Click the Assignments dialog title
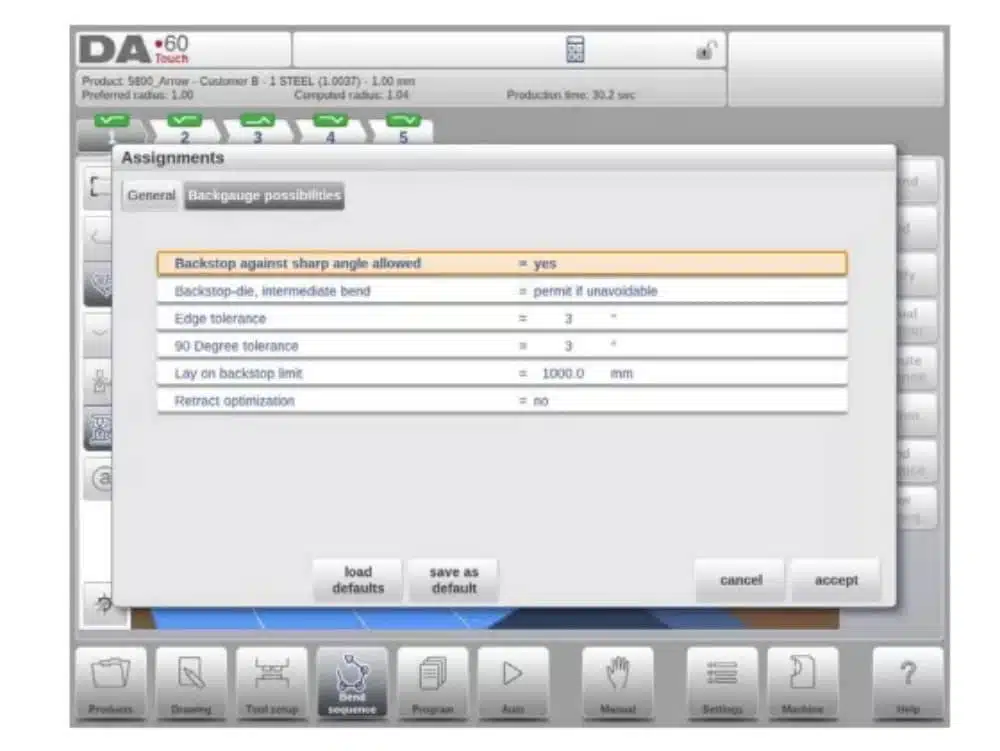 click(173, 158)
